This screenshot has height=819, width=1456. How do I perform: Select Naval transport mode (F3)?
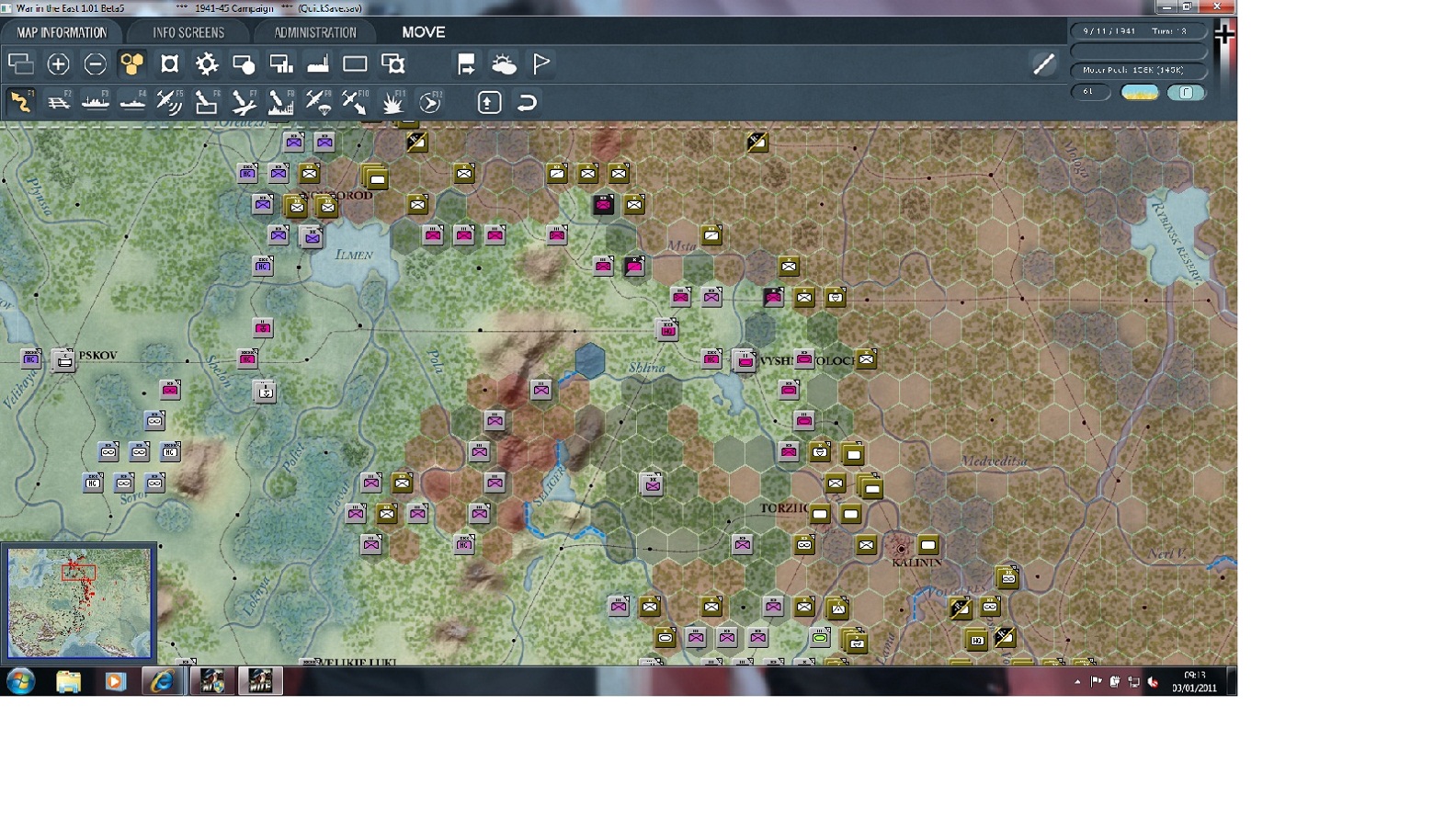tap(95, 101)
